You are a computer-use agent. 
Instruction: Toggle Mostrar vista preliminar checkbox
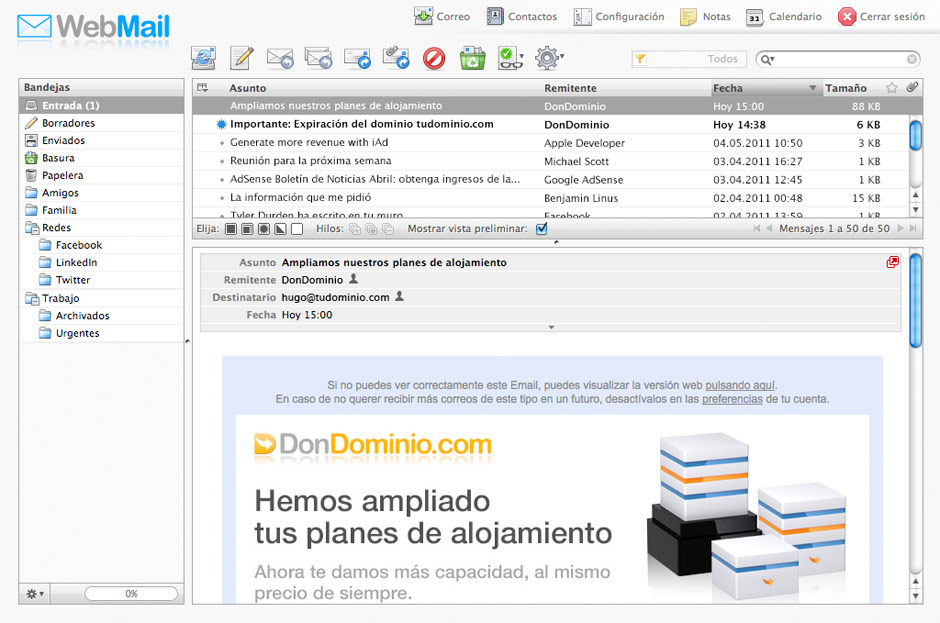click(x=542, y=228)
